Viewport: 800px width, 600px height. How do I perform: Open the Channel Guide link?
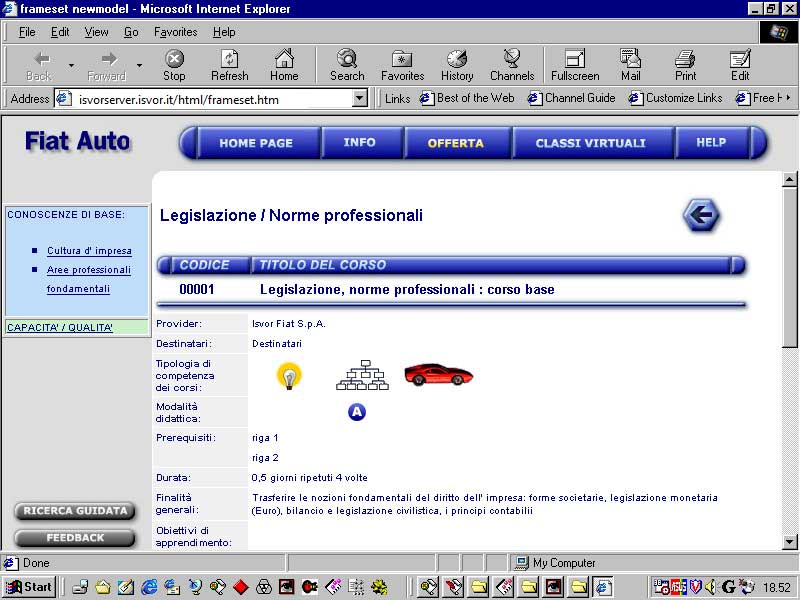(571, 97)
